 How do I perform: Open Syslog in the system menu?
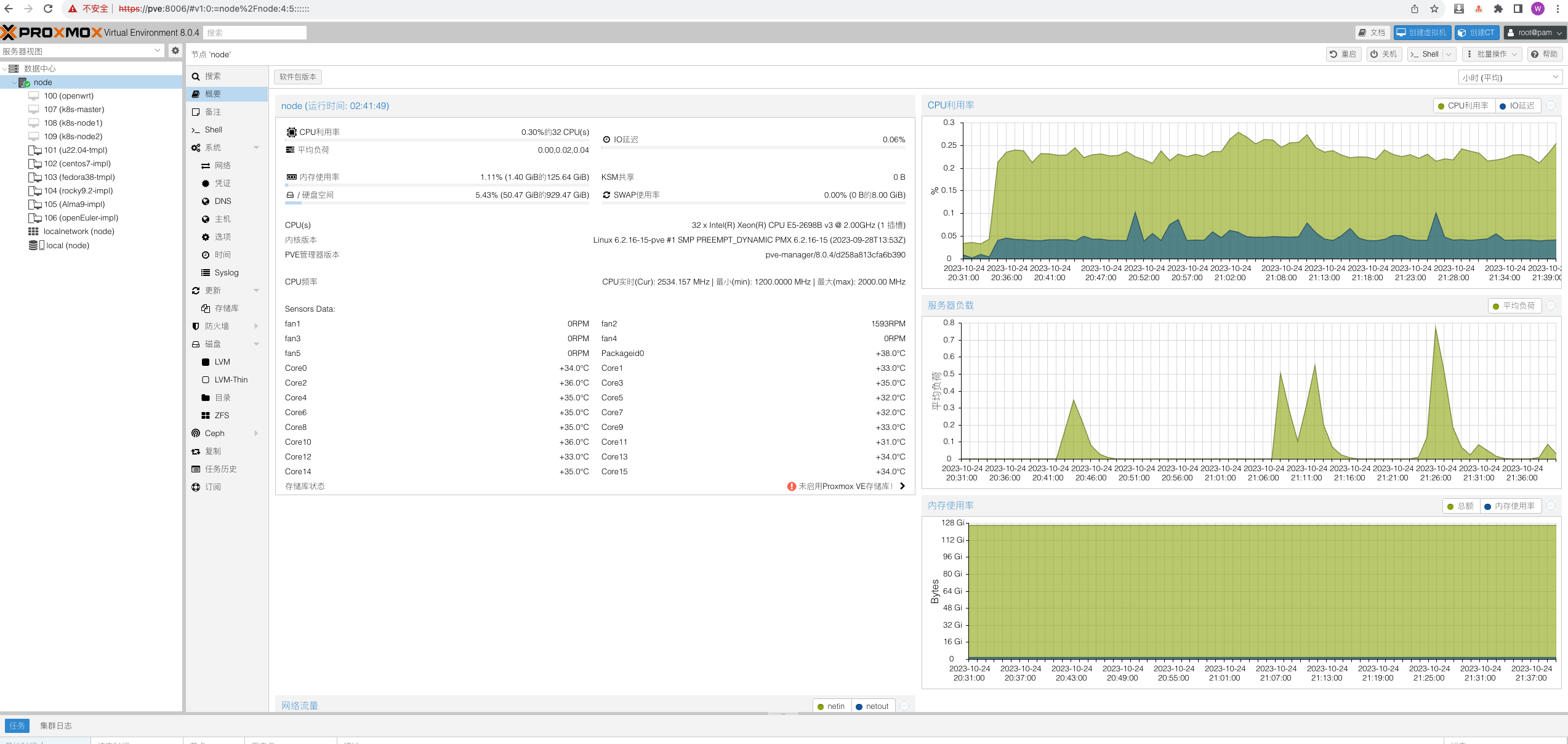point(226,273)
